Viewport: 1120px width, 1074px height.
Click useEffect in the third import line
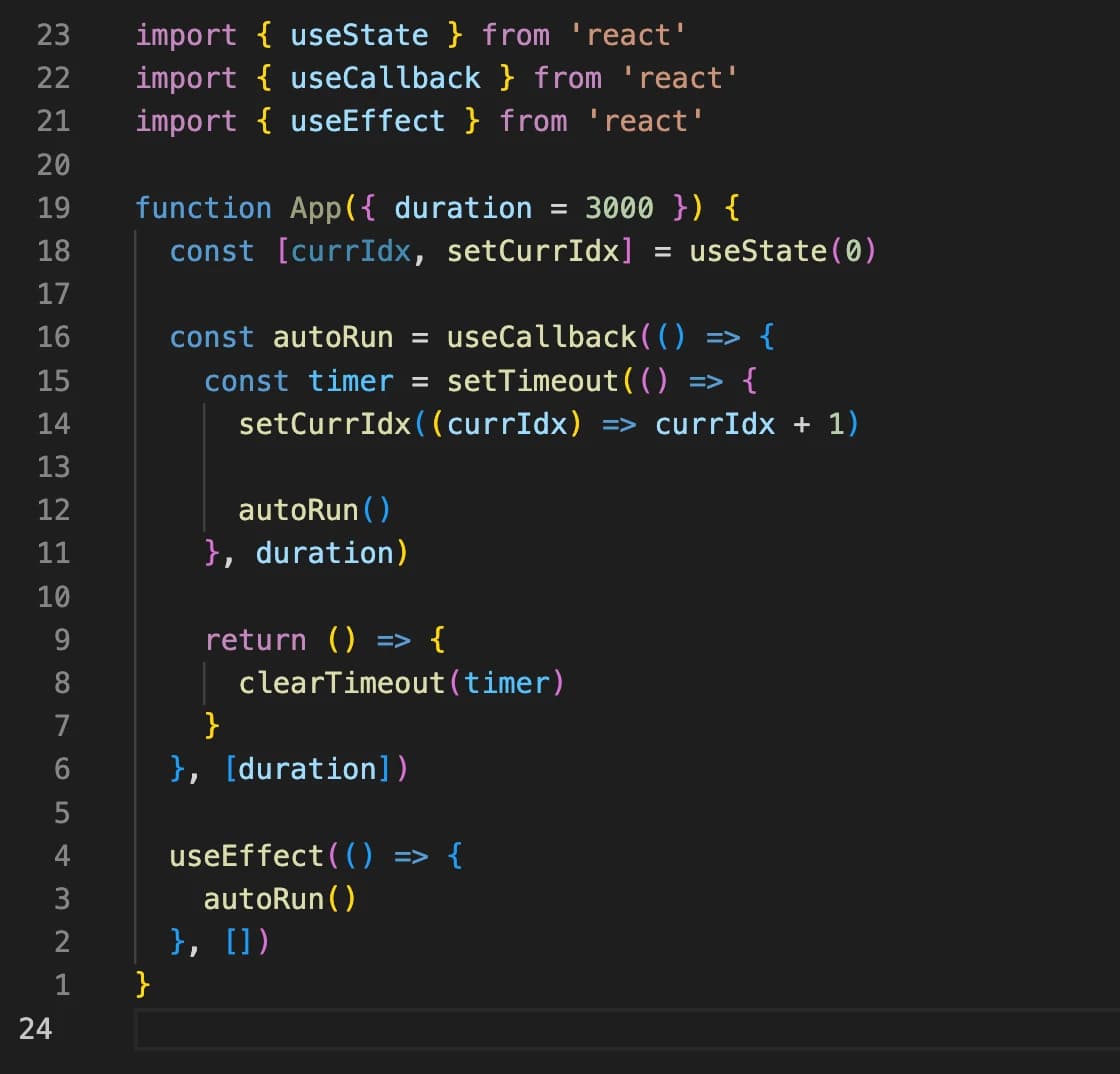367,121
